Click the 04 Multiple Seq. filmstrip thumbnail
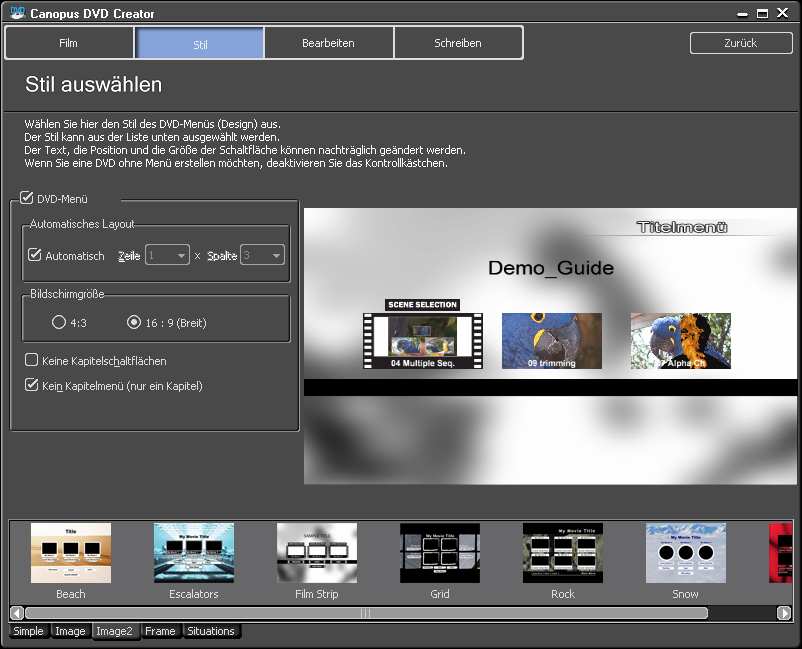802x649 pixels. (423, 340)
